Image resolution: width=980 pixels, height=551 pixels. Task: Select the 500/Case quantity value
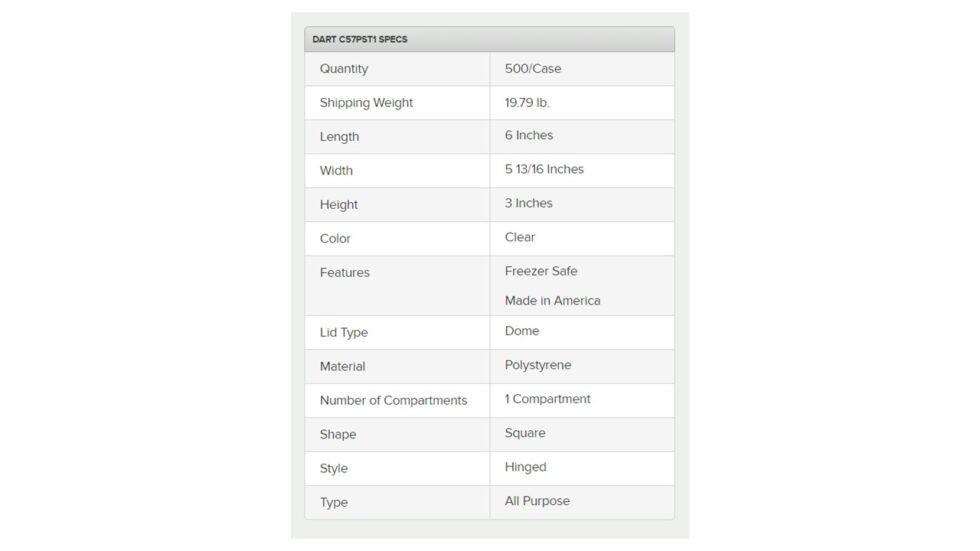(x=533, y=69)
